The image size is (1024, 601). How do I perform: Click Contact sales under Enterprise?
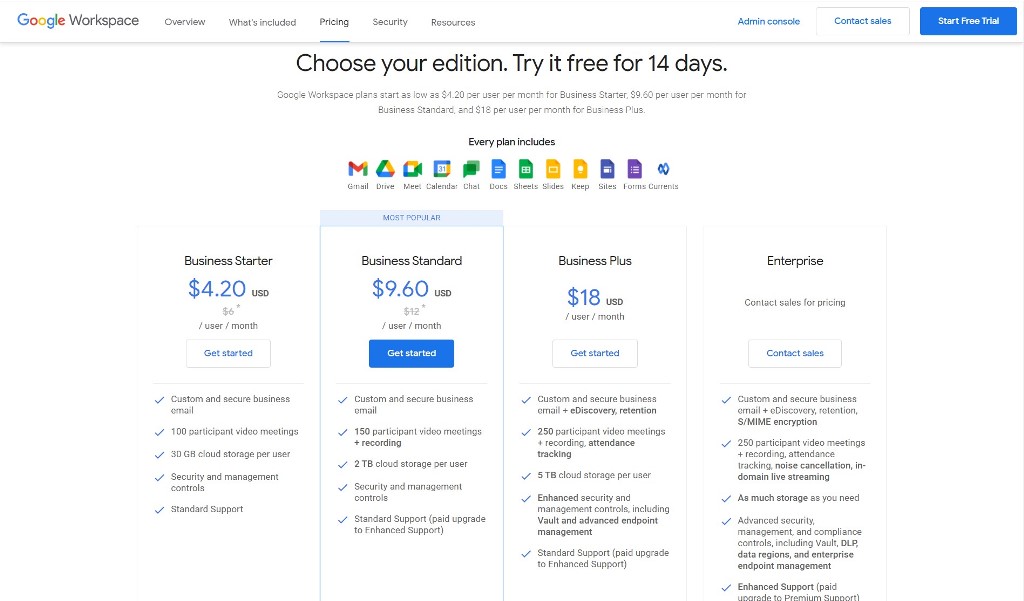pyautogui.click(x=794, y=353)
